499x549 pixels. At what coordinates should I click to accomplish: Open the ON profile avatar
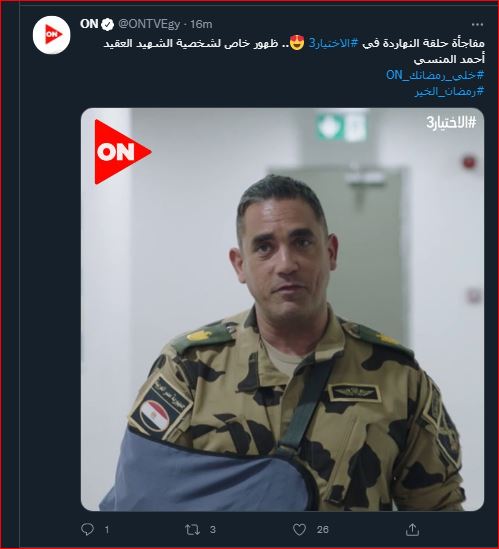click(52, 35)
